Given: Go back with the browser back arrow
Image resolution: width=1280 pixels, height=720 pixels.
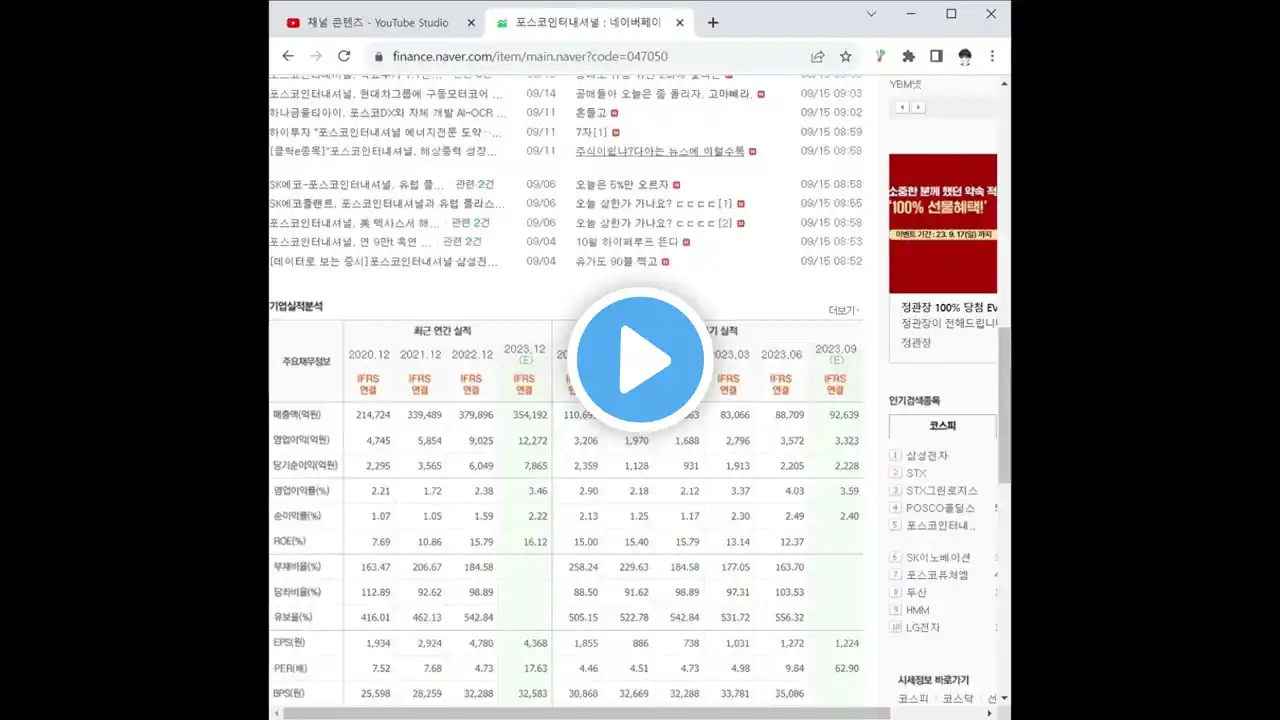Looking at the screenshot, I should click(x=288, y=56).
